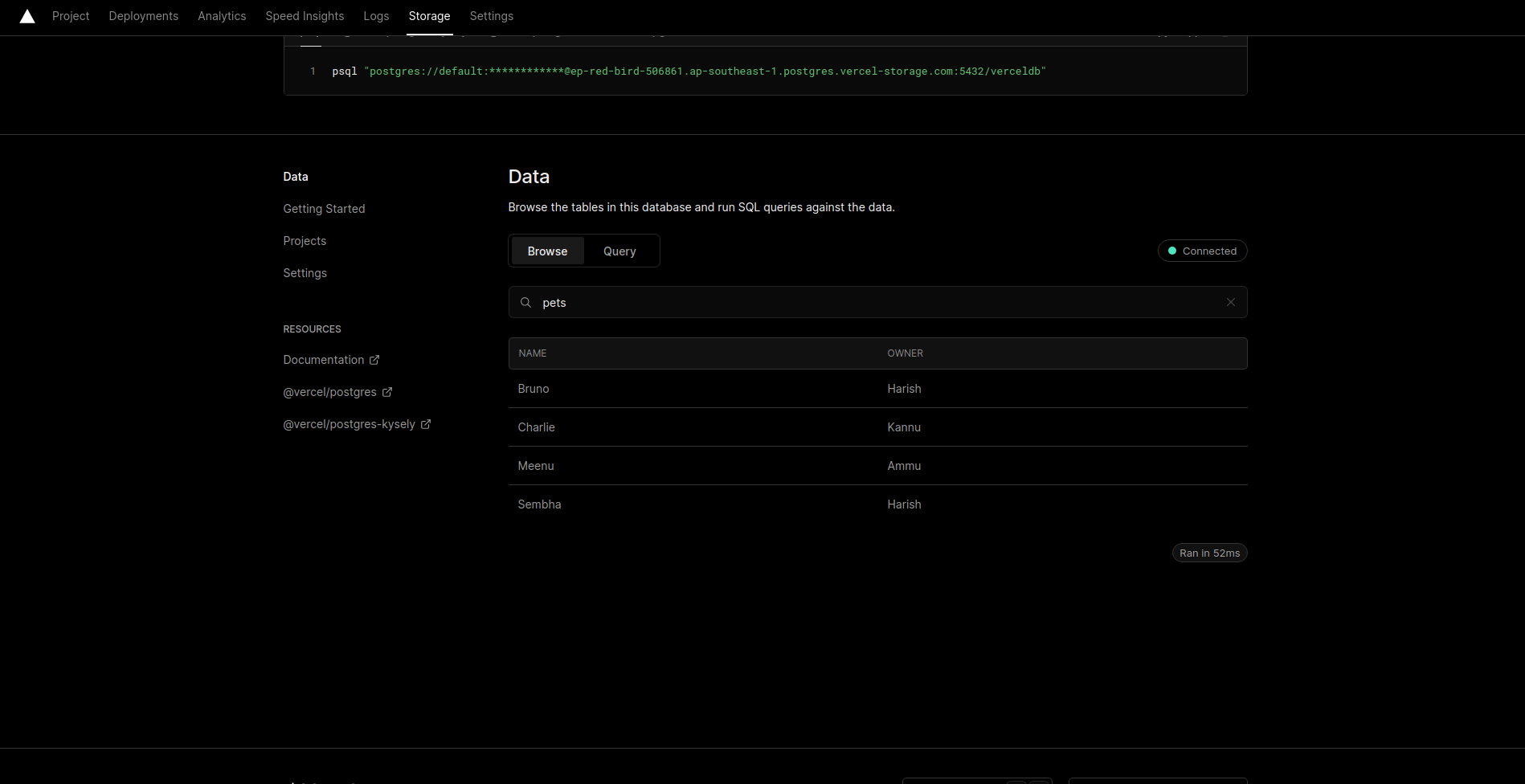The height and width of the screenshot is (784, 1525).
Task: Click @vercel/postgres external-link icon
Action: [387, 392]
